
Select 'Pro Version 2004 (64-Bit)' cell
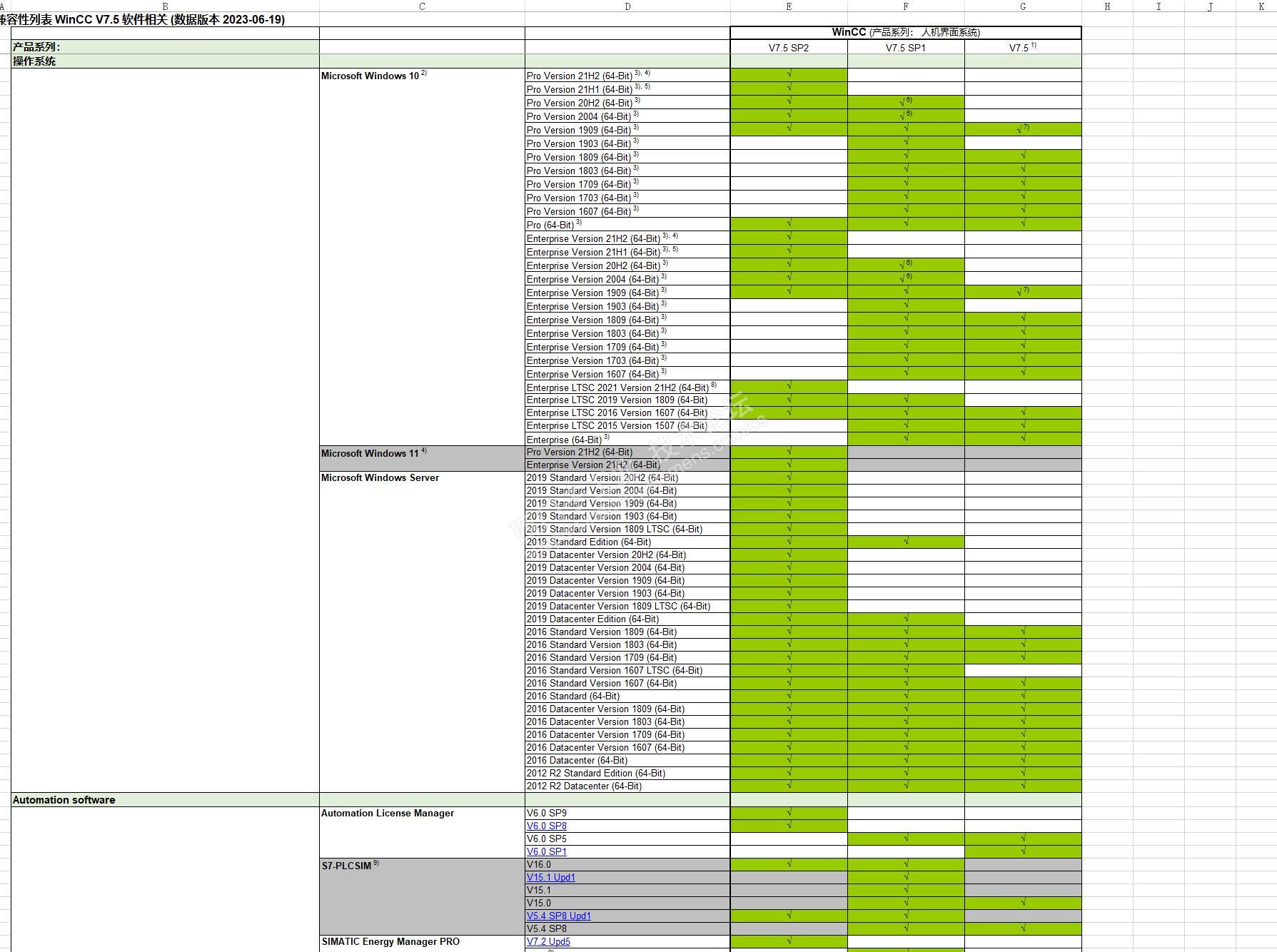[627, 116]
